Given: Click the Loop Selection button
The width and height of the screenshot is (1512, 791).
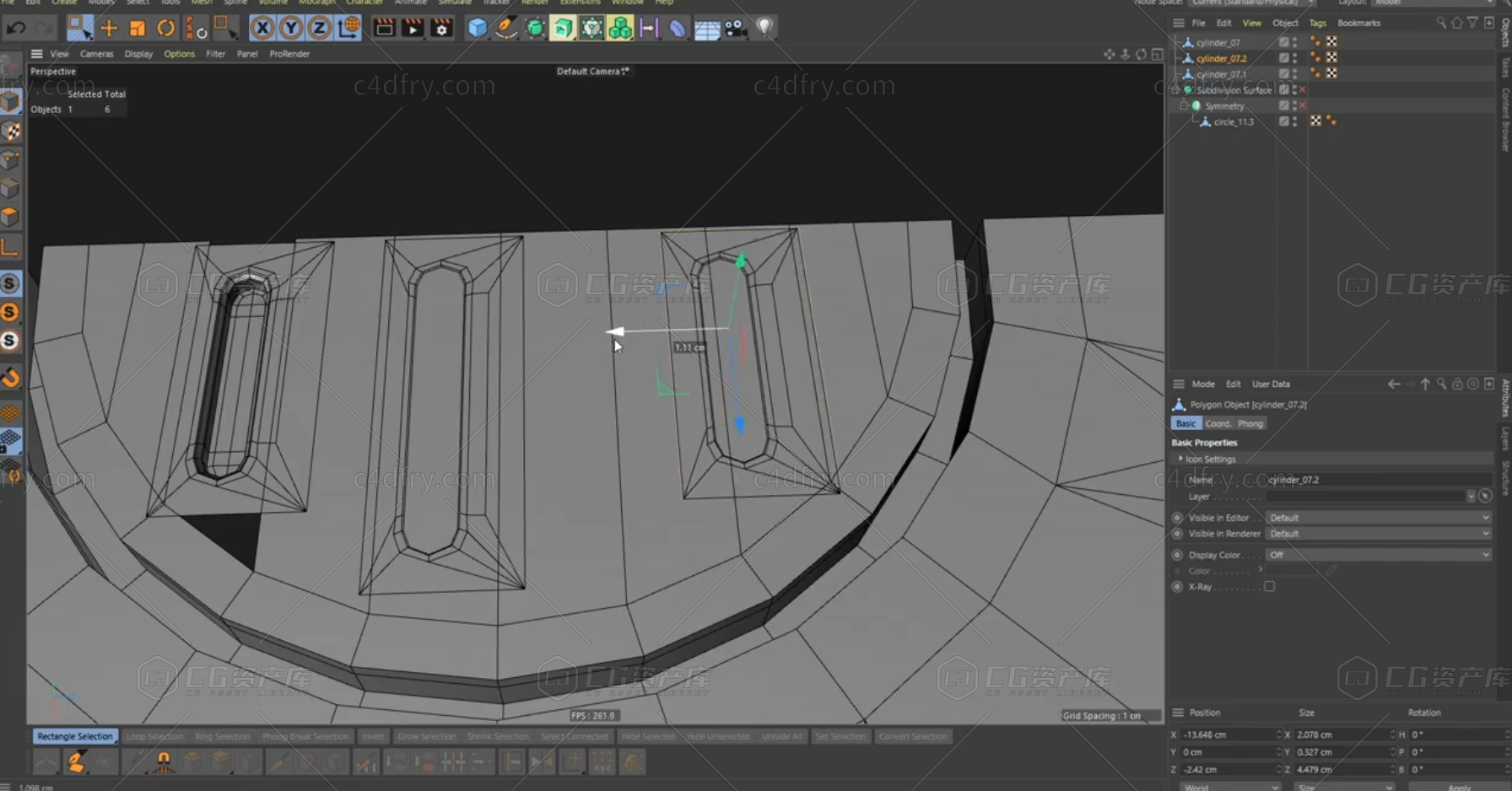Looking at the screenshot, I should point(154,736).
